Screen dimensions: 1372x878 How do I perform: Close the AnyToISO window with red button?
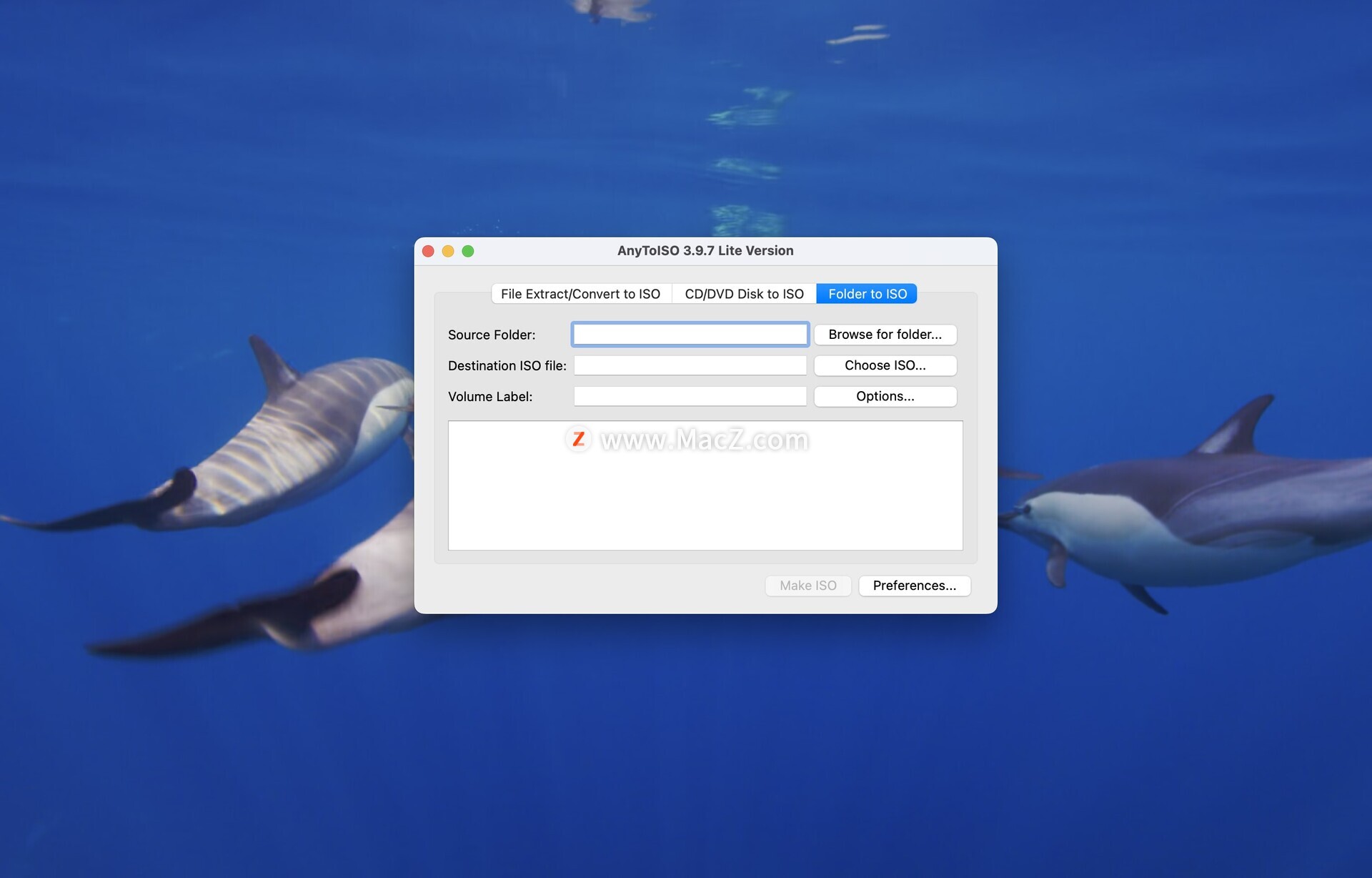pyautogui.click(x=429, y=251)
